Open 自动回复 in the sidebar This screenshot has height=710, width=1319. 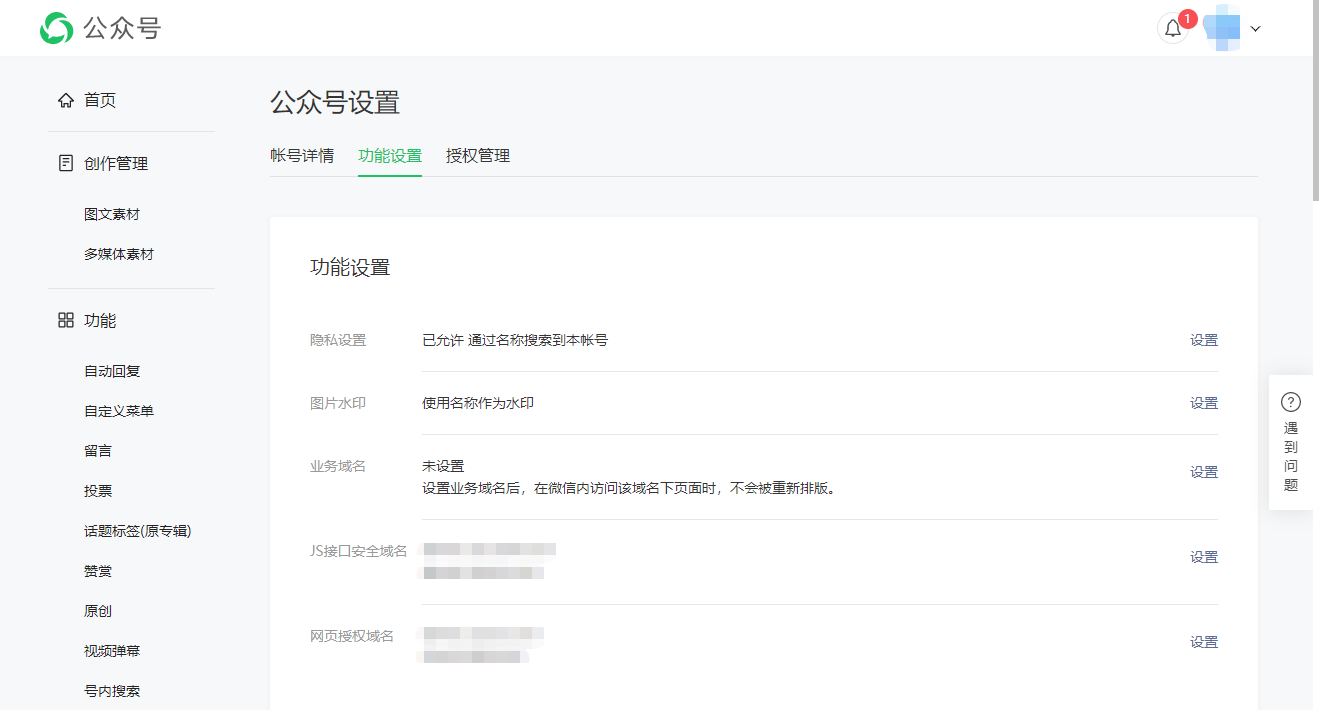coord(110,370)
